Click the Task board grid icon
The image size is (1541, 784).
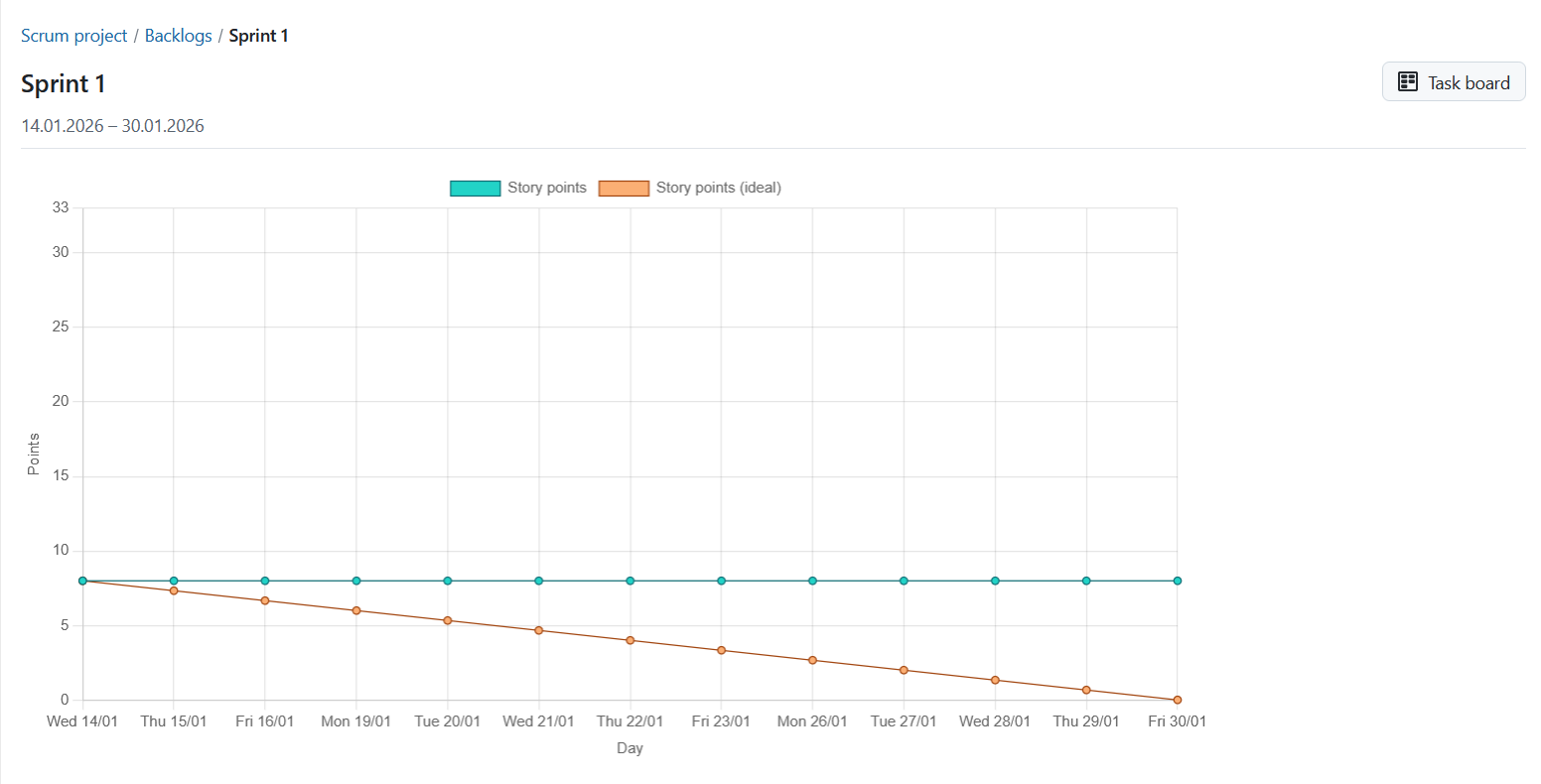click(1408, 81)
